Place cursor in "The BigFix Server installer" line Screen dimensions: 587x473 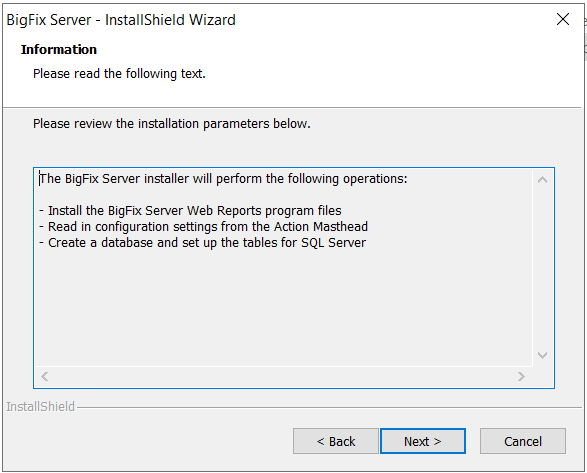223,179
